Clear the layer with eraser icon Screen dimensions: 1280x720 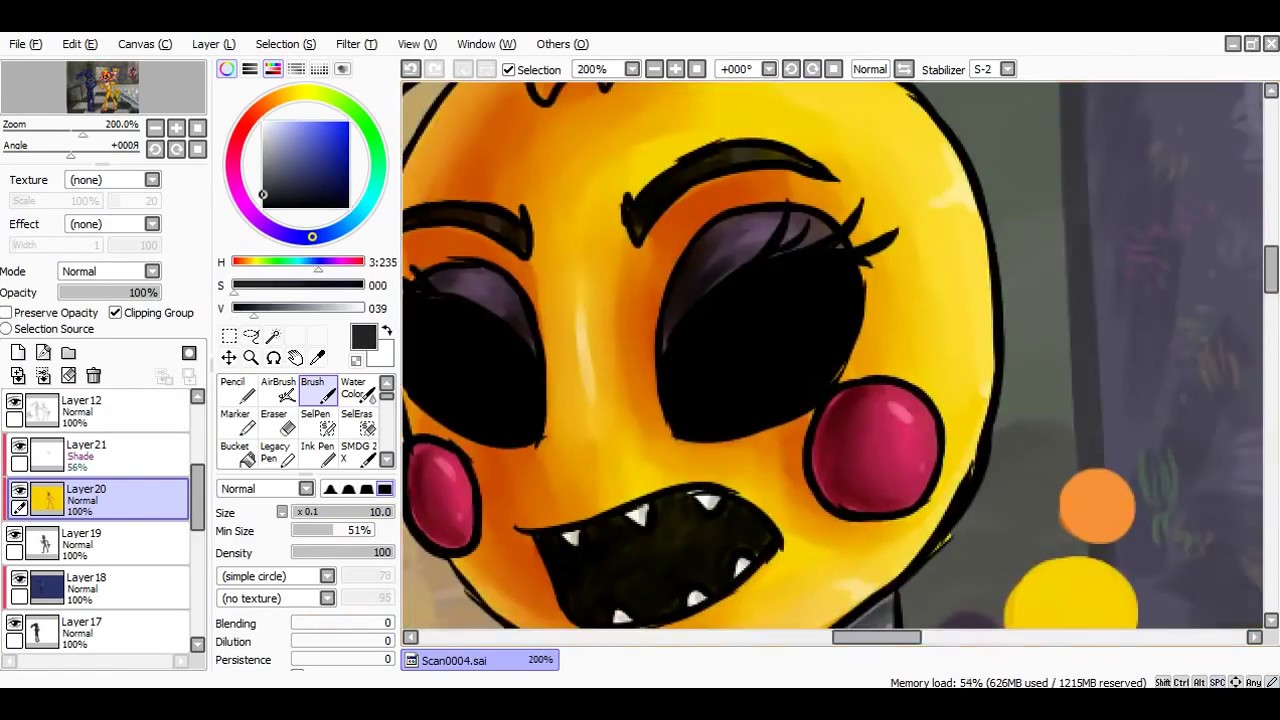point(68,375)
